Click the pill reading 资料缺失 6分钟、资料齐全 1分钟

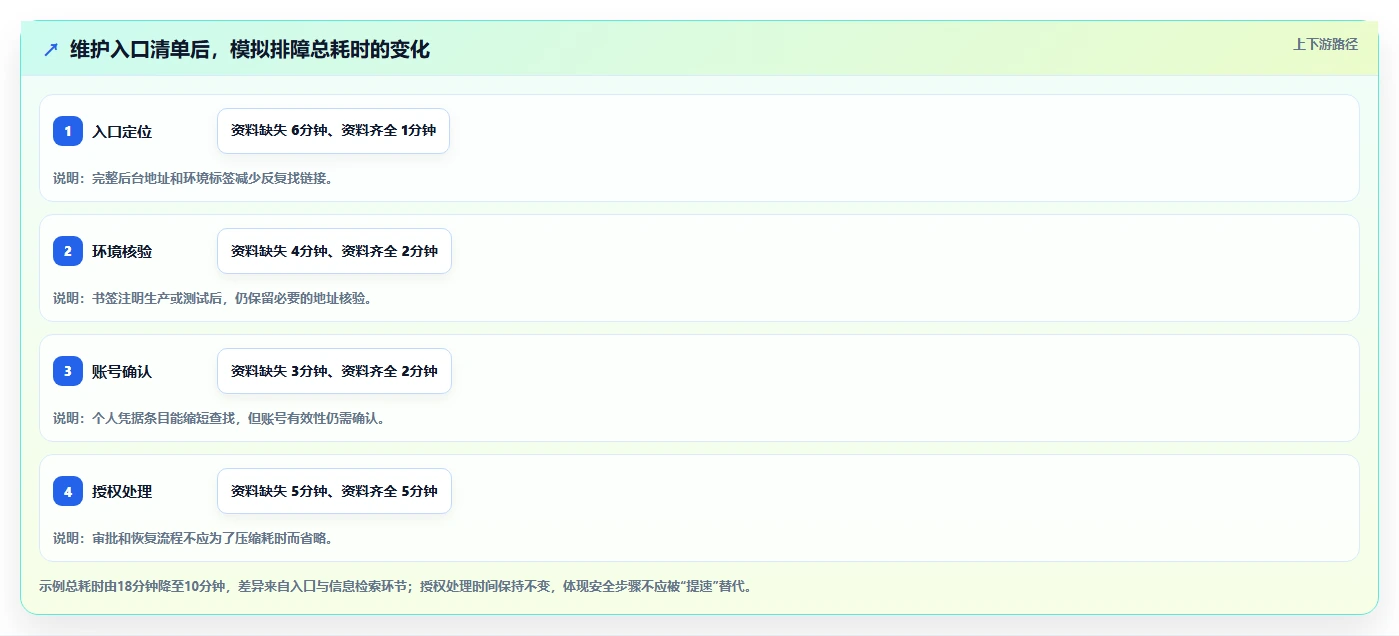click(333, 131)
